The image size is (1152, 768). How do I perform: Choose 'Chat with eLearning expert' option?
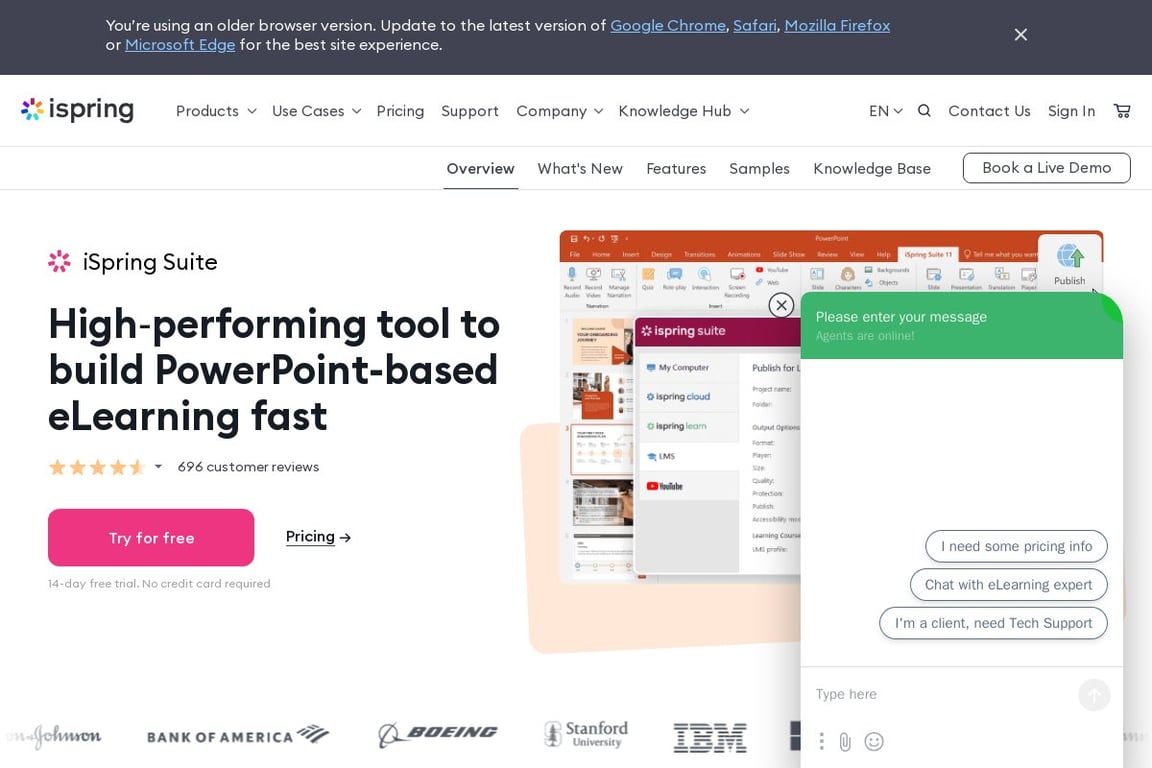(1008, 584)
